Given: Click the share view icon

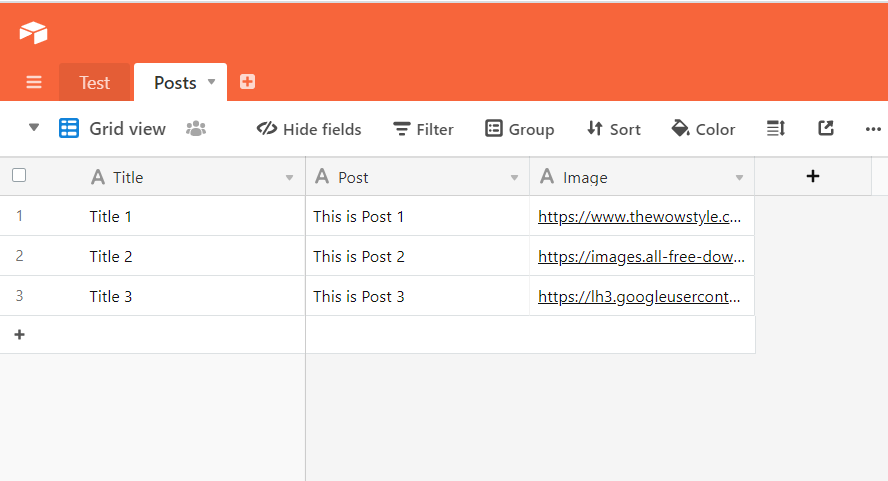Looking at the screenshot, I should pos(826,128).
